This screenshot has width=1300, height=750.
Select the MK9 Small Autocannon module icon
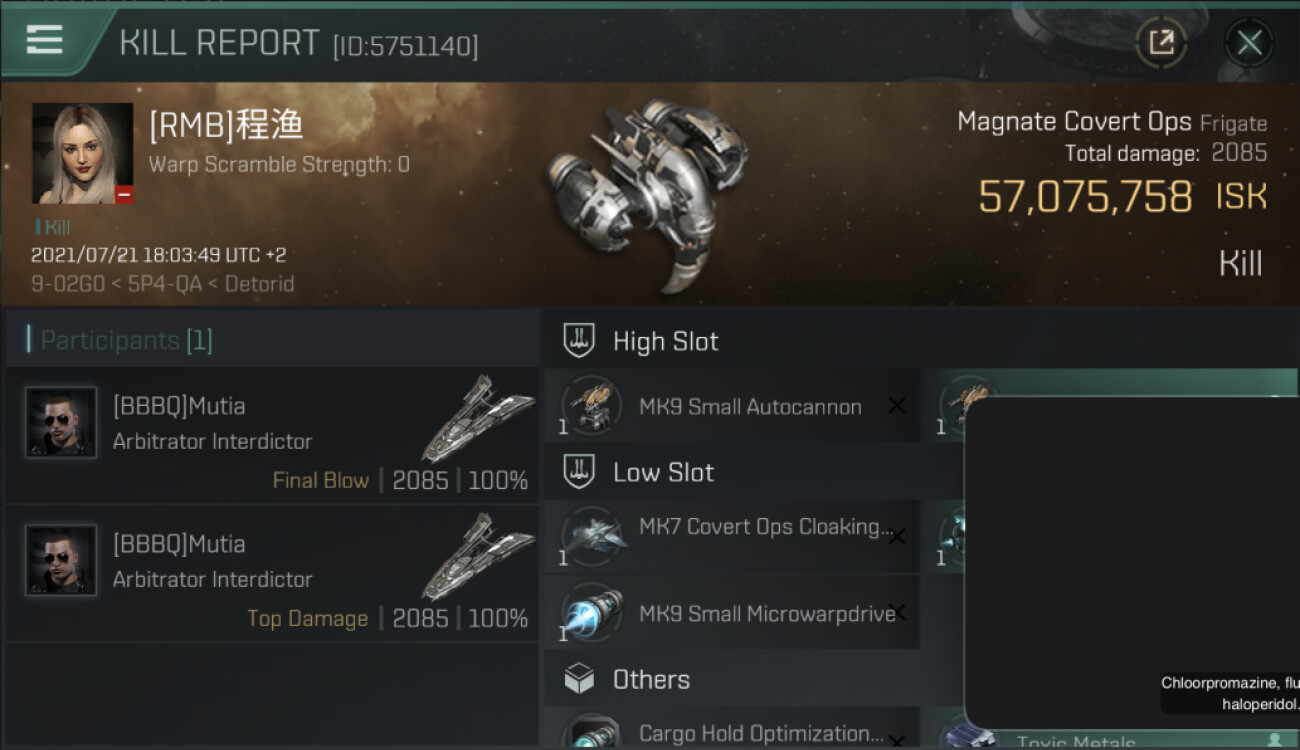point(591,406)
